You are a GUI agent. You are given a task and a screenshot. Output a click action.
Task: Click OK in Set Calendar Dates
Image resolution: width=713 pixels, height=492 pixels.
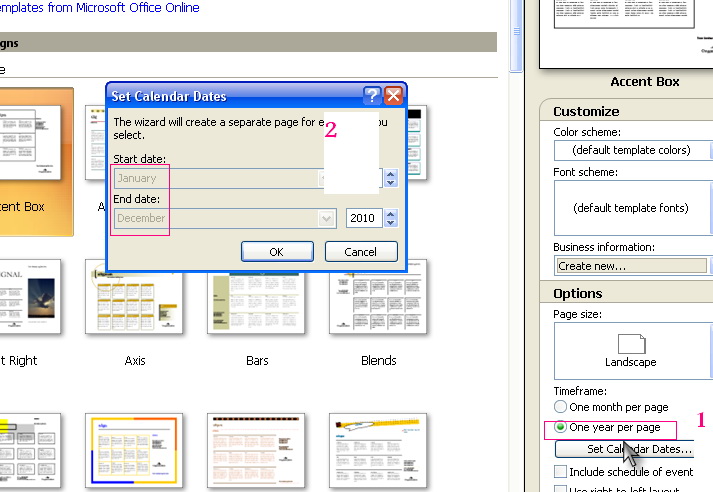(277, 252)
